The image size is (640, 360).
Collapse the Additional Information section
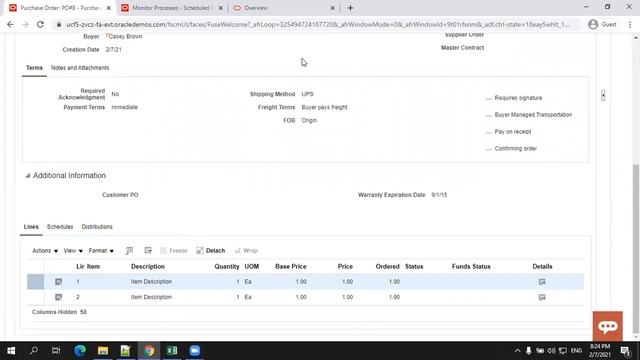pyautogui.click(x=27, y=176)
